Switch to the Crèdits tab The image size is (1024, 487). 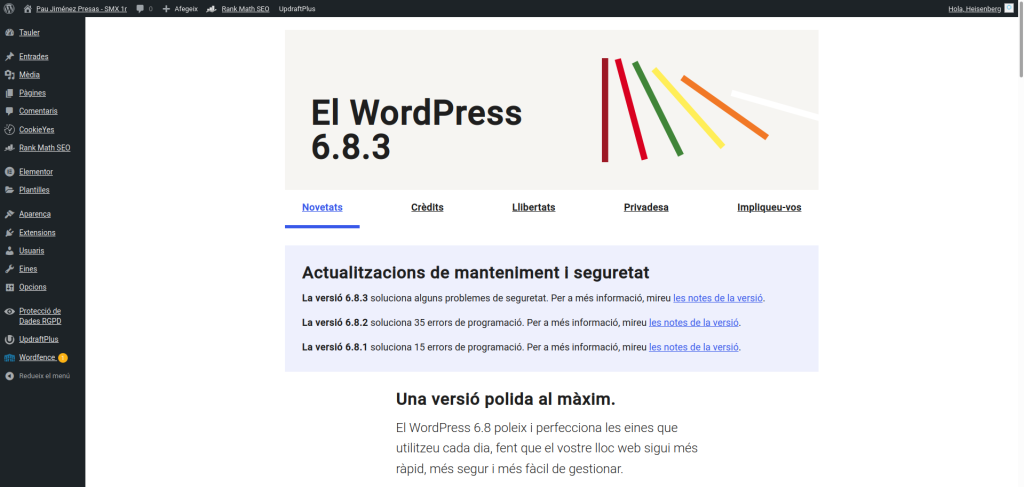coord(427,207)
